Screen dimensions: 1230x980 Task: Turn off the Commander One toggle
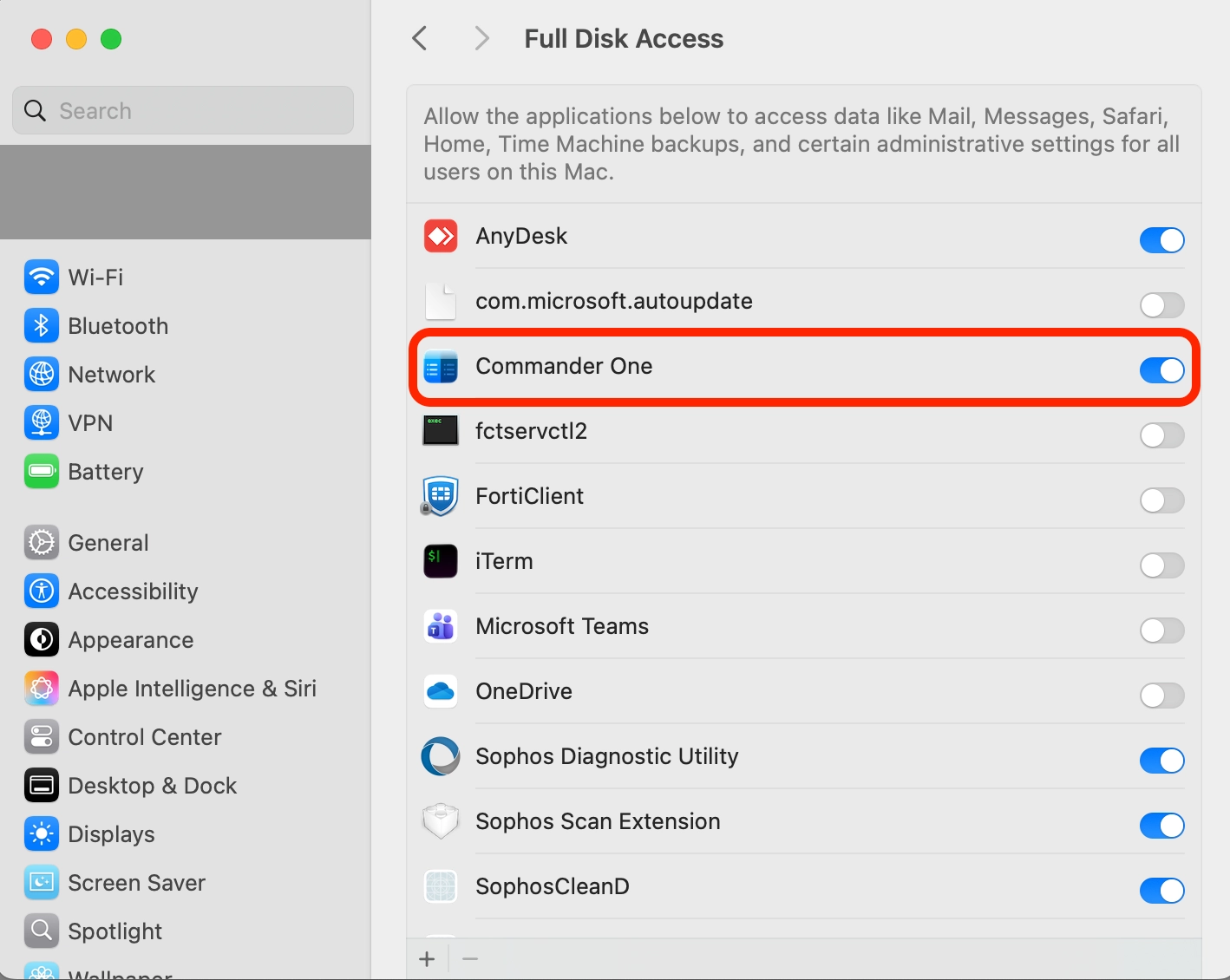click(x=1161, y=370)
